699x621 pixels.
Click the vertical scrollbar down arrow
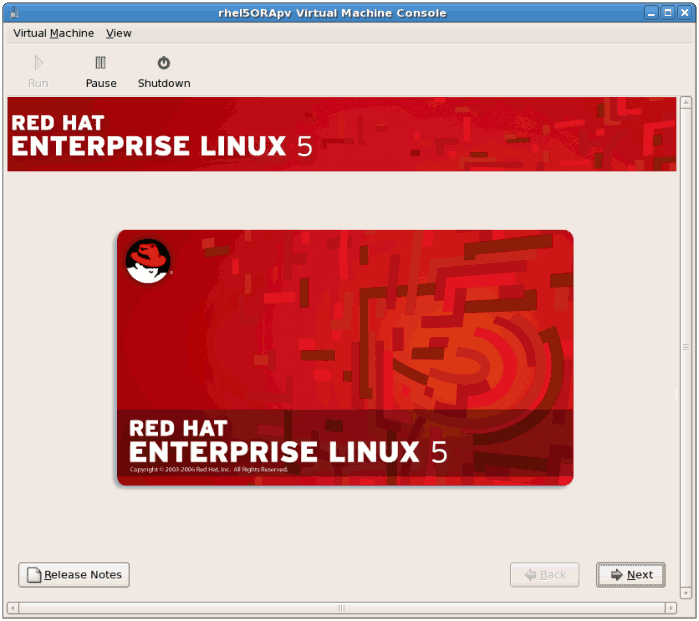click(x=686, y=592)
